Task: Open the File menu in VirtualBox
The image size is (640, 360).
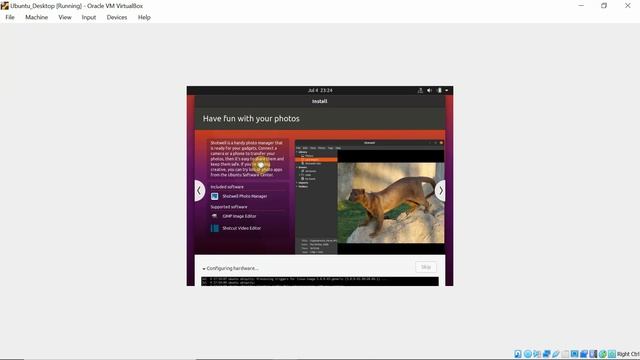Action: pos(10,17)
